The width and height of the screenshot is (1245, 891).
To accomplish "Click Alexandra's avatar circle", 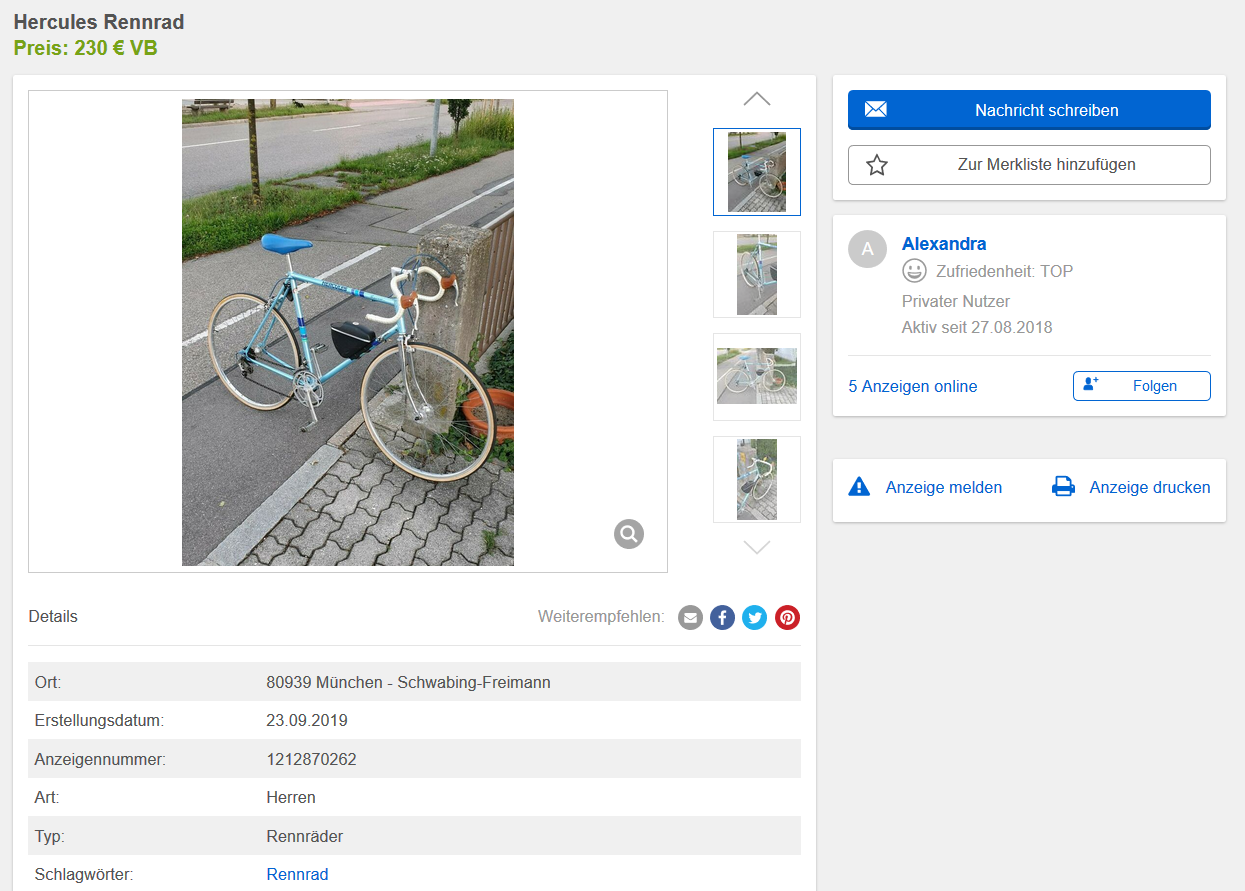I will (867, 249).
